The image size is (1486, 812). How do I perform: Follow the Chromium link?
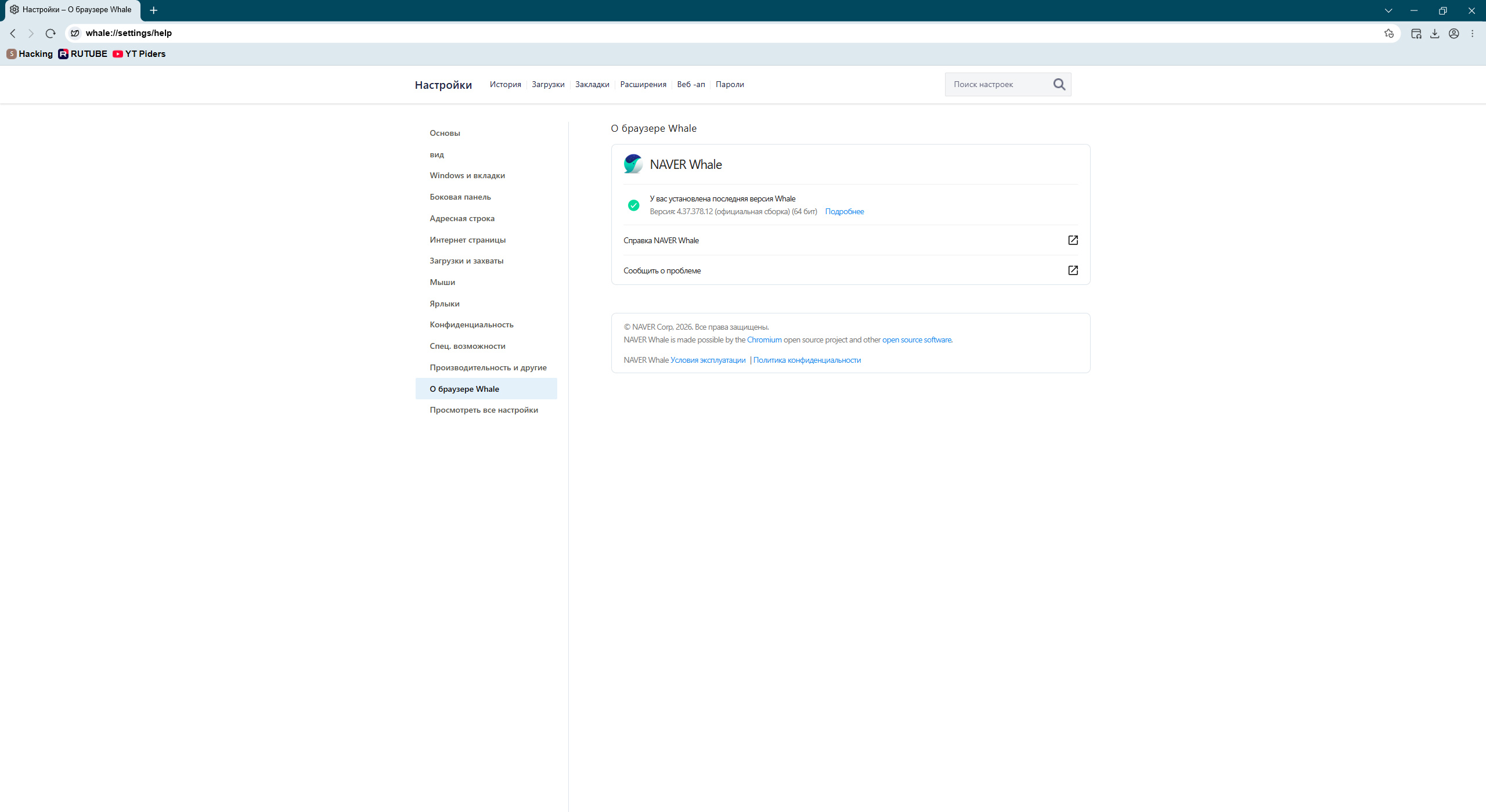tap(764, 340)
